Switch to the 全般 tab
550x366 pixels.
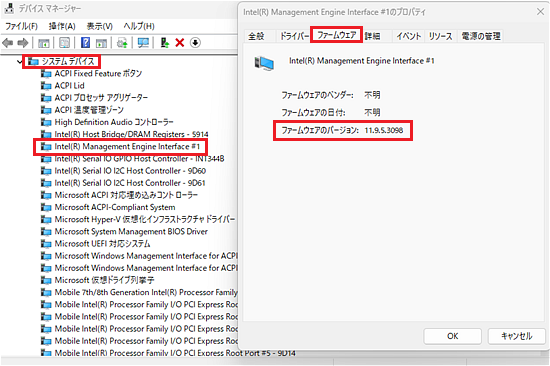click(256, 36)
